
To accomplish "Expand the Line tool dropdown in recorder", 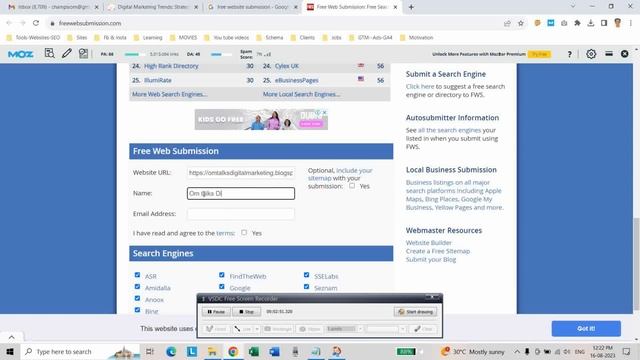I will pos(257,329).
